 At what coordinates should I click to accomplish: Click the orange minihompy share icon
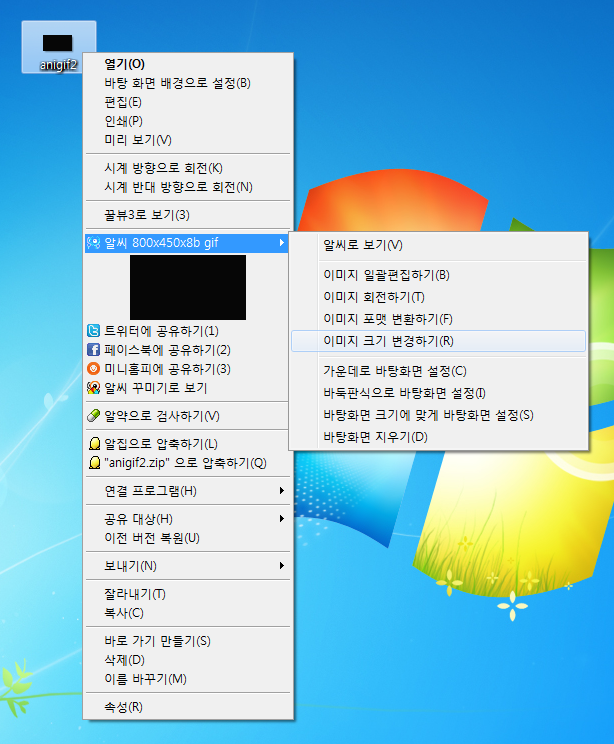point(93,369)
